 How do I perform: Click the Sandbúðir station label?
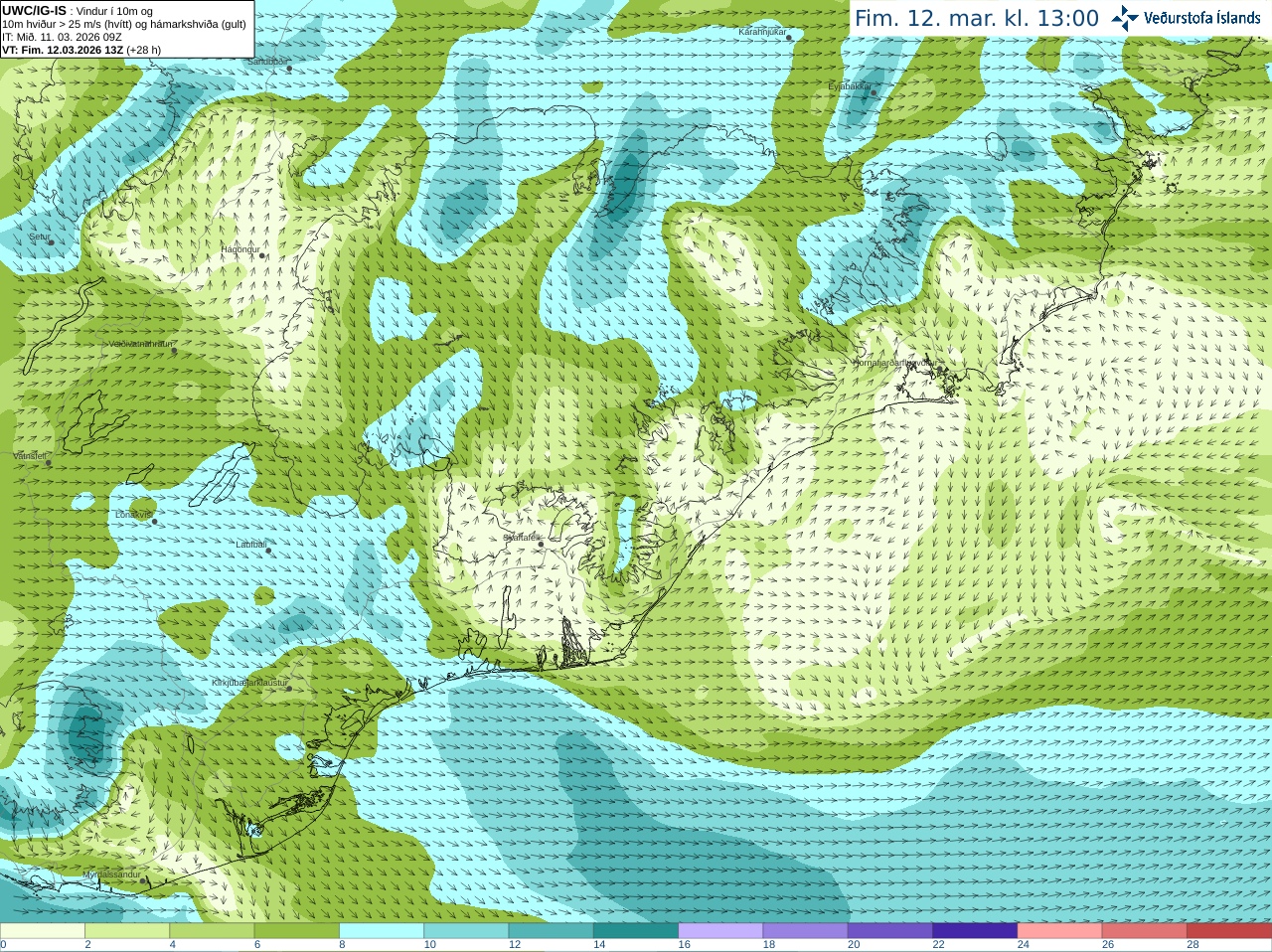267,62
